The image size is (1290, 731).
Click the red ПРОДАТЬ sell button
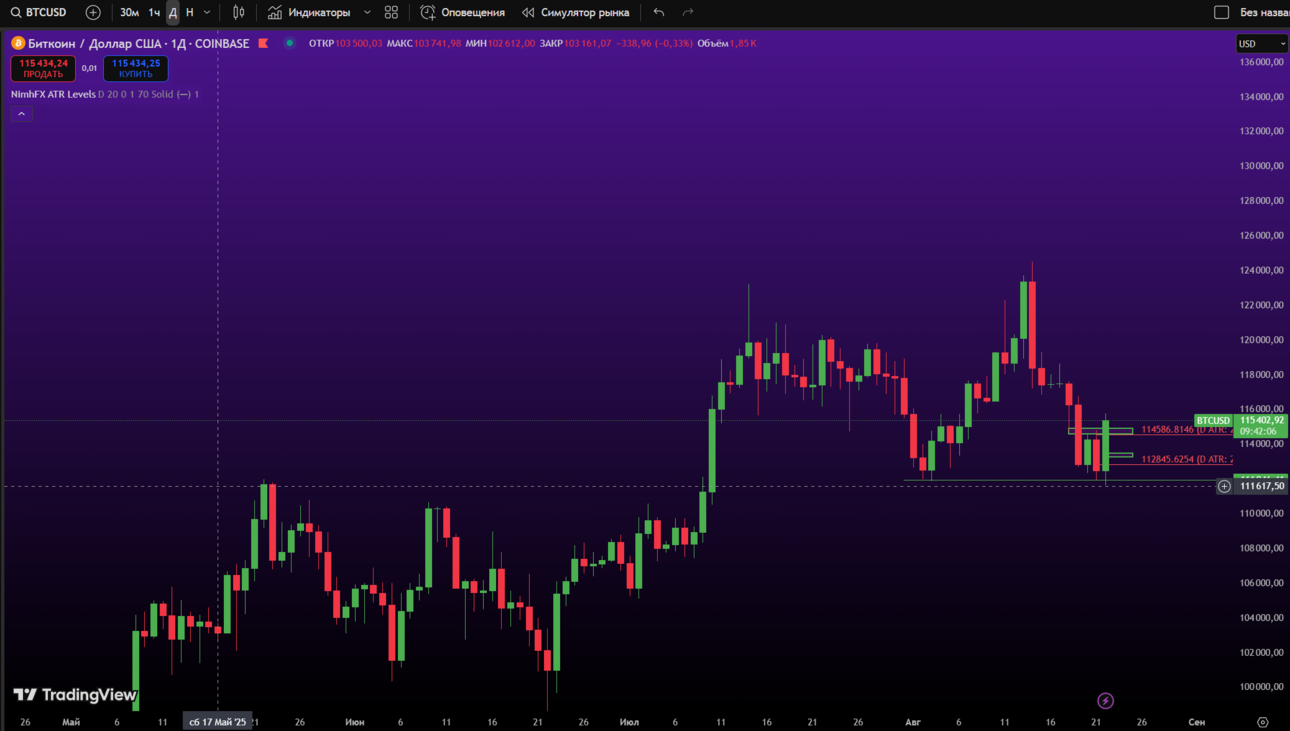(43, 68)
